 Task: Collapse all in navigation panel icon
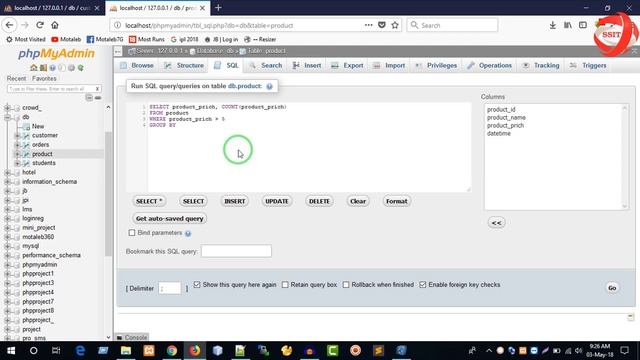[89, 98]
